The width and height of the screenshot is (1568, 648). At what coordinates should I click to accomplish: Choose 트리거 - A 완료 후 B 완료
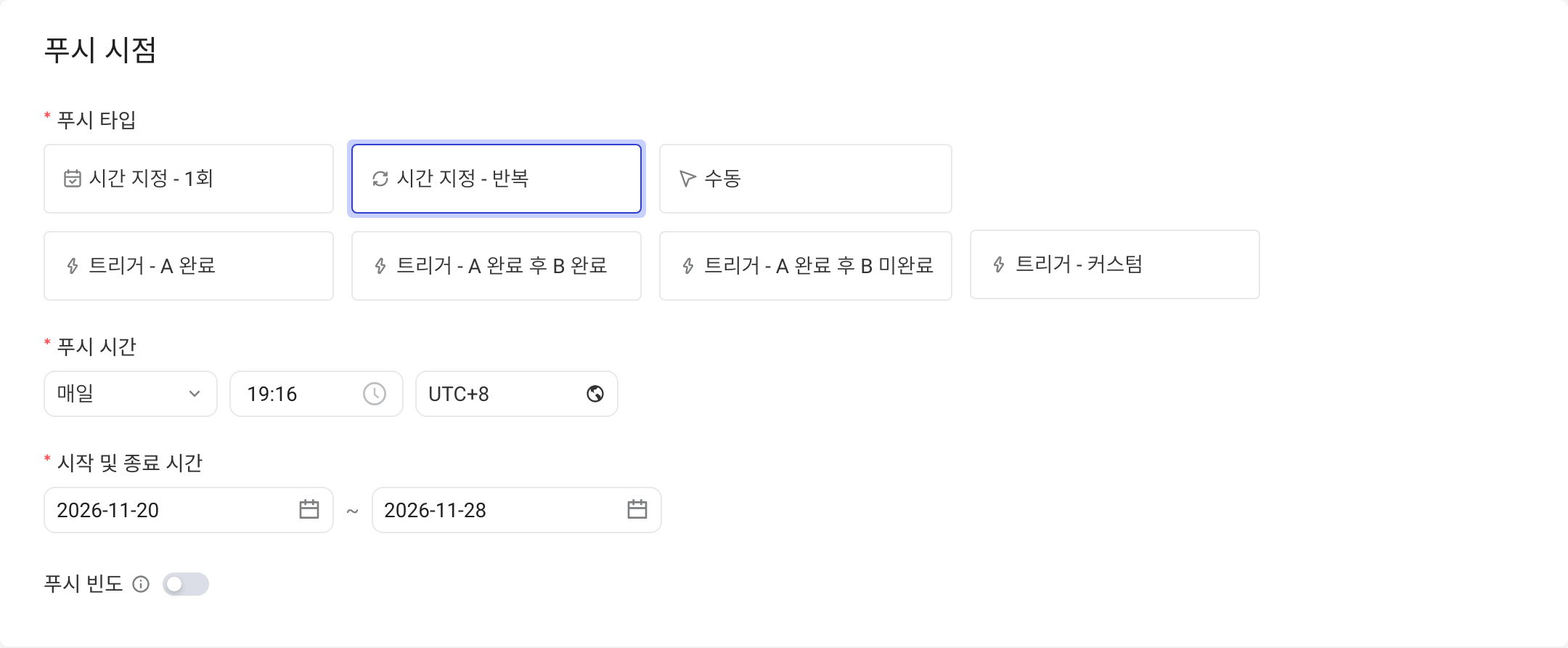click(x=497, y=266)
